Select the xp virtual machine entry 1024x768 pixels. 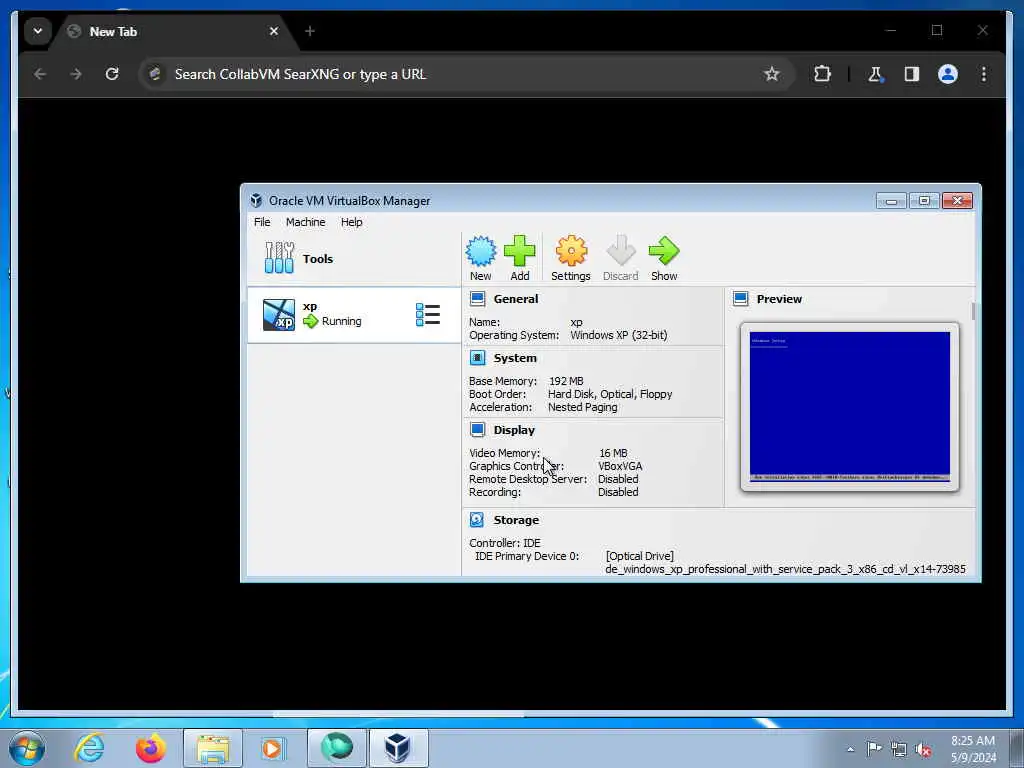tap(353, 315)
